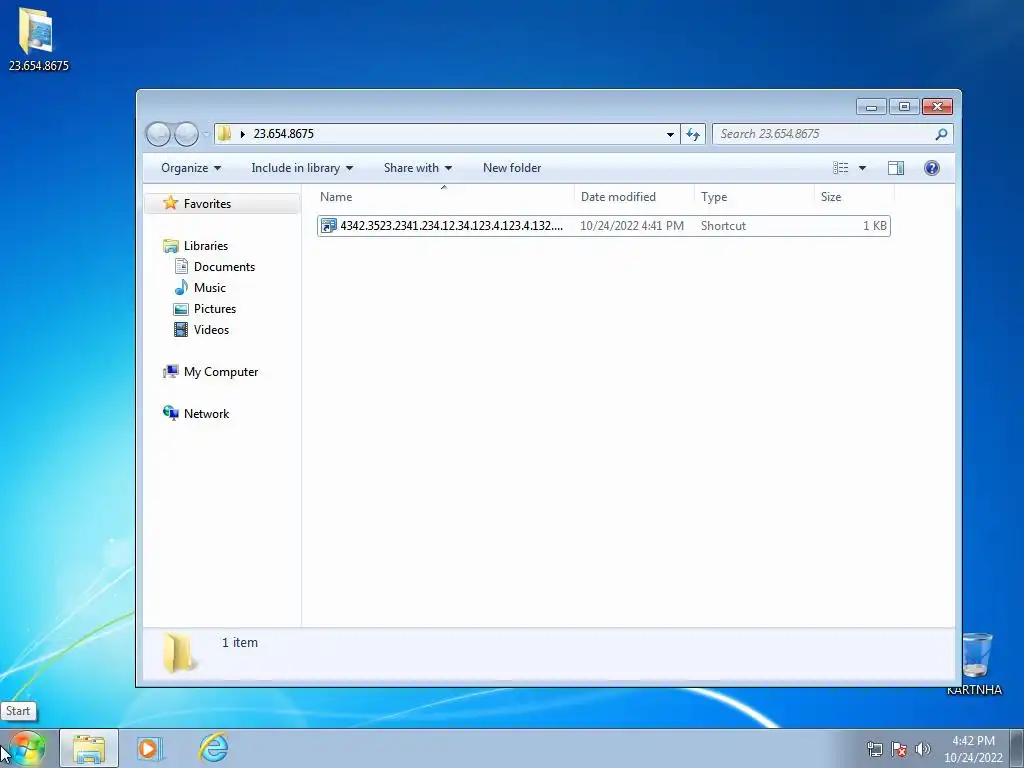Create a New folder

pyautogui.click(x=512, y=168)
